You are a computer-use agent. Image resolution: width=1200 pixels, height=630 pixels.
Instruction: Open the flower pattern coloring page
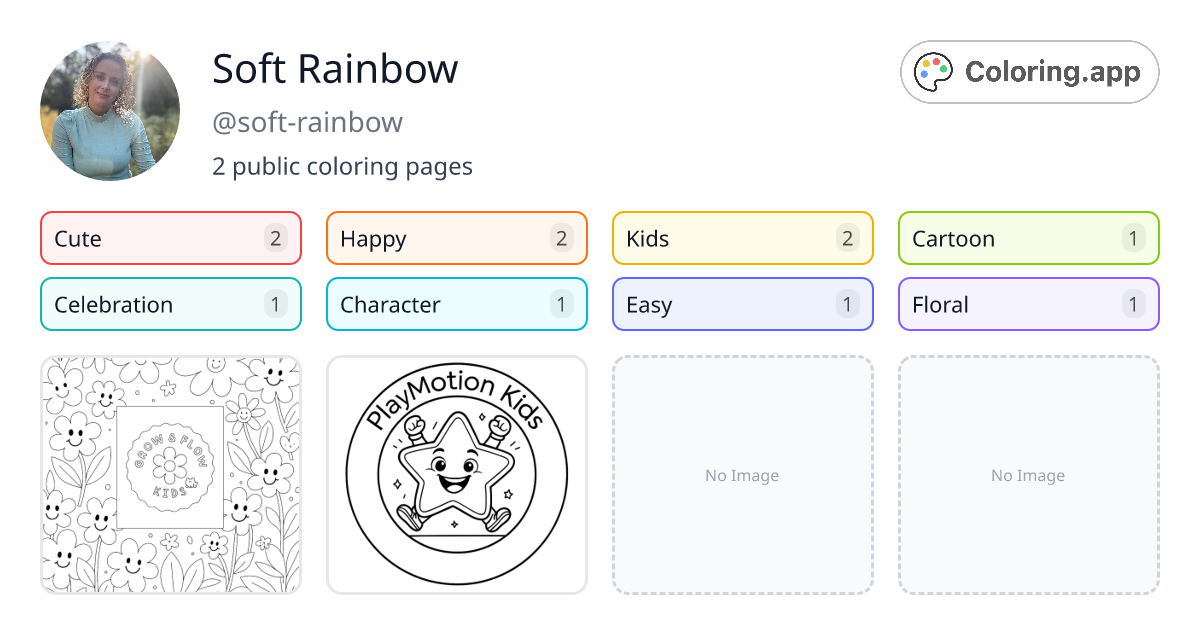click(x=170, y=475)
